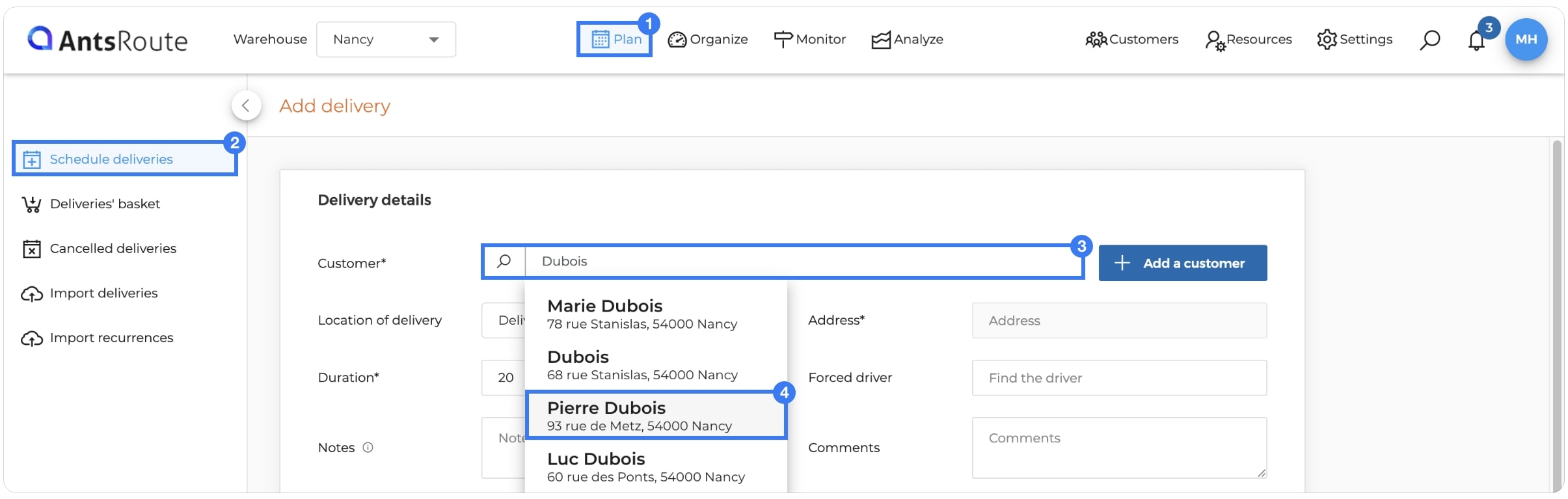Click the Import deliveries cloud icon
The height and width of the screenshot is (499, 1568).
coord(32,294)
